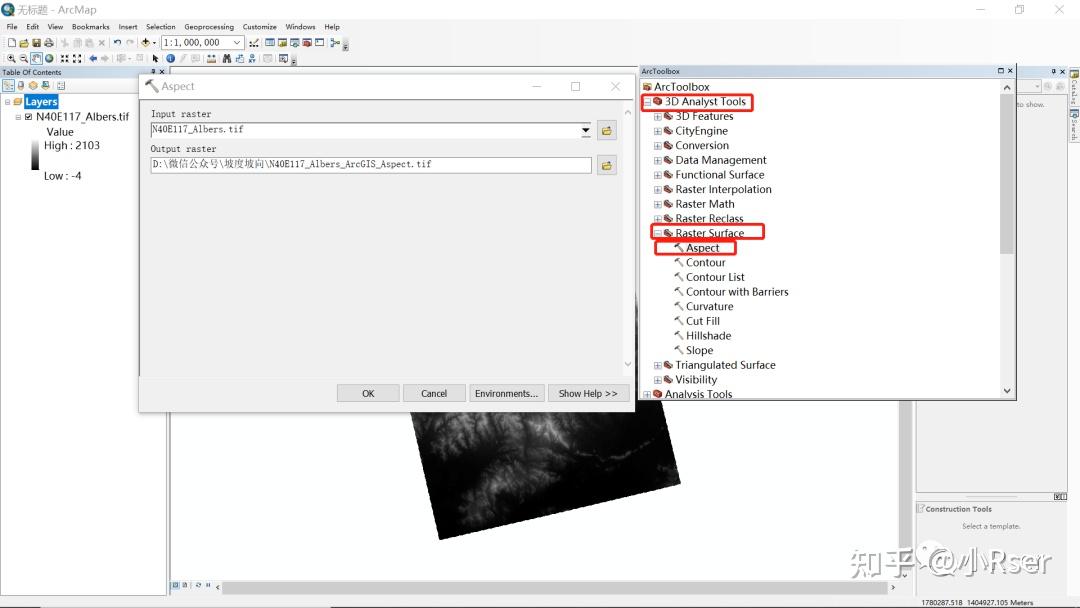
Task: Open the Editor toolbar icon
Action: [254, 43]
